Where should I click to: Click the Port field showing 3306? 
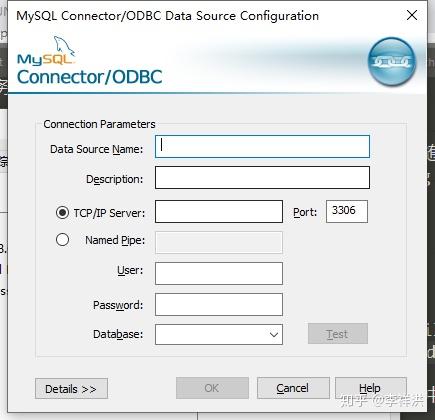[x=347, y=211]
